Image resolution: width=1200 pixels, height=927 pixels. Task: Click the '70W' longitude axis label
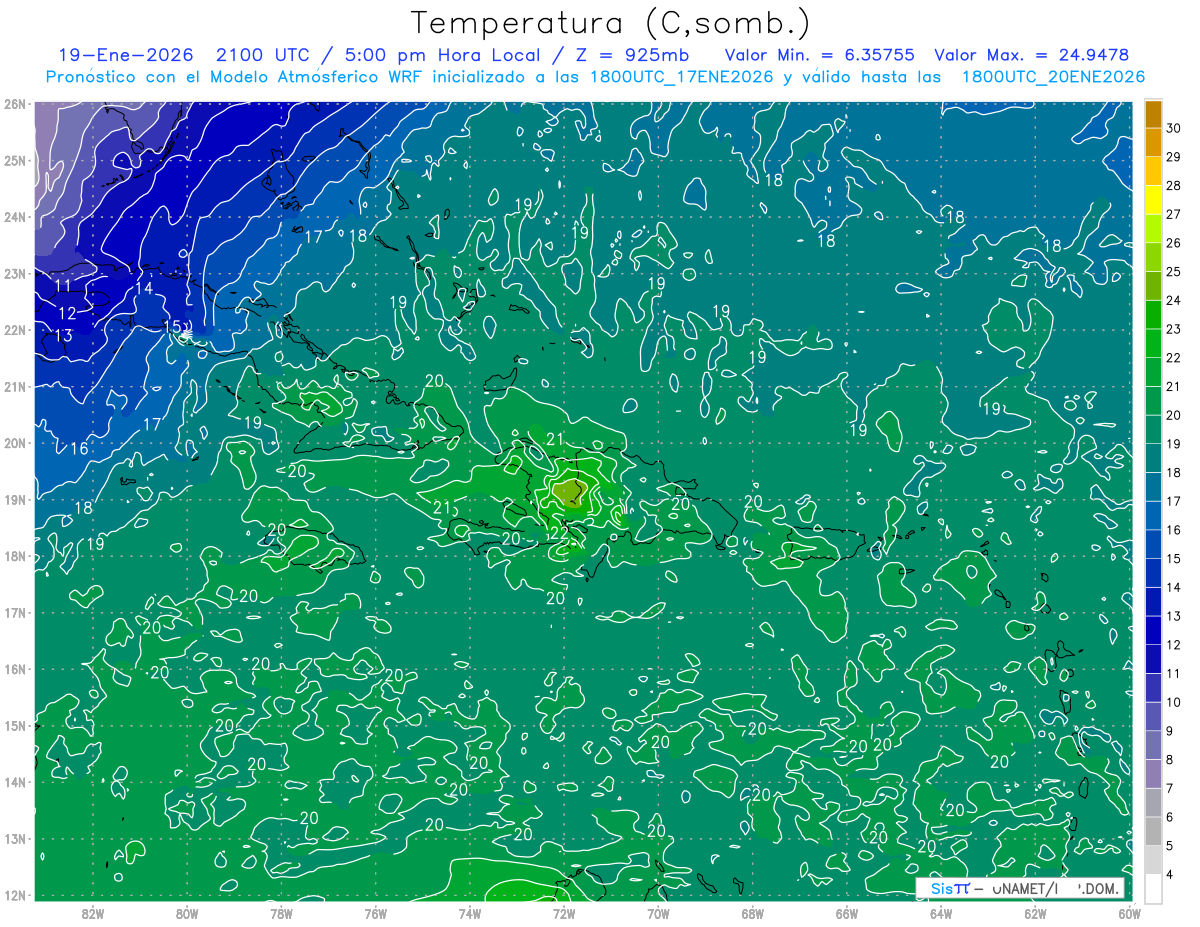tap(658, 913)
